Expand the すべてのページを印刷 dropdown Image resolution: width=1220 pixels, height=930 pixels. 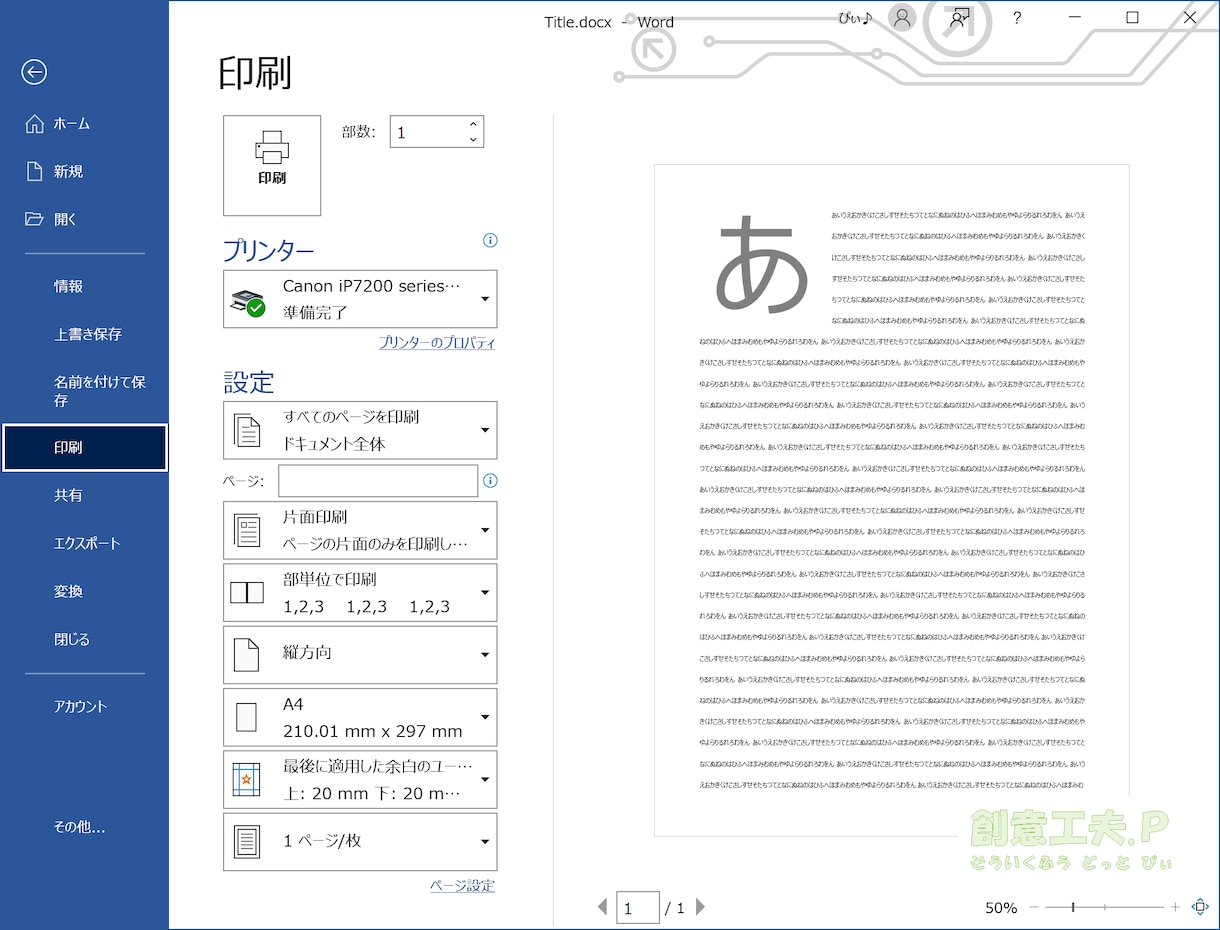pos(360,430)
